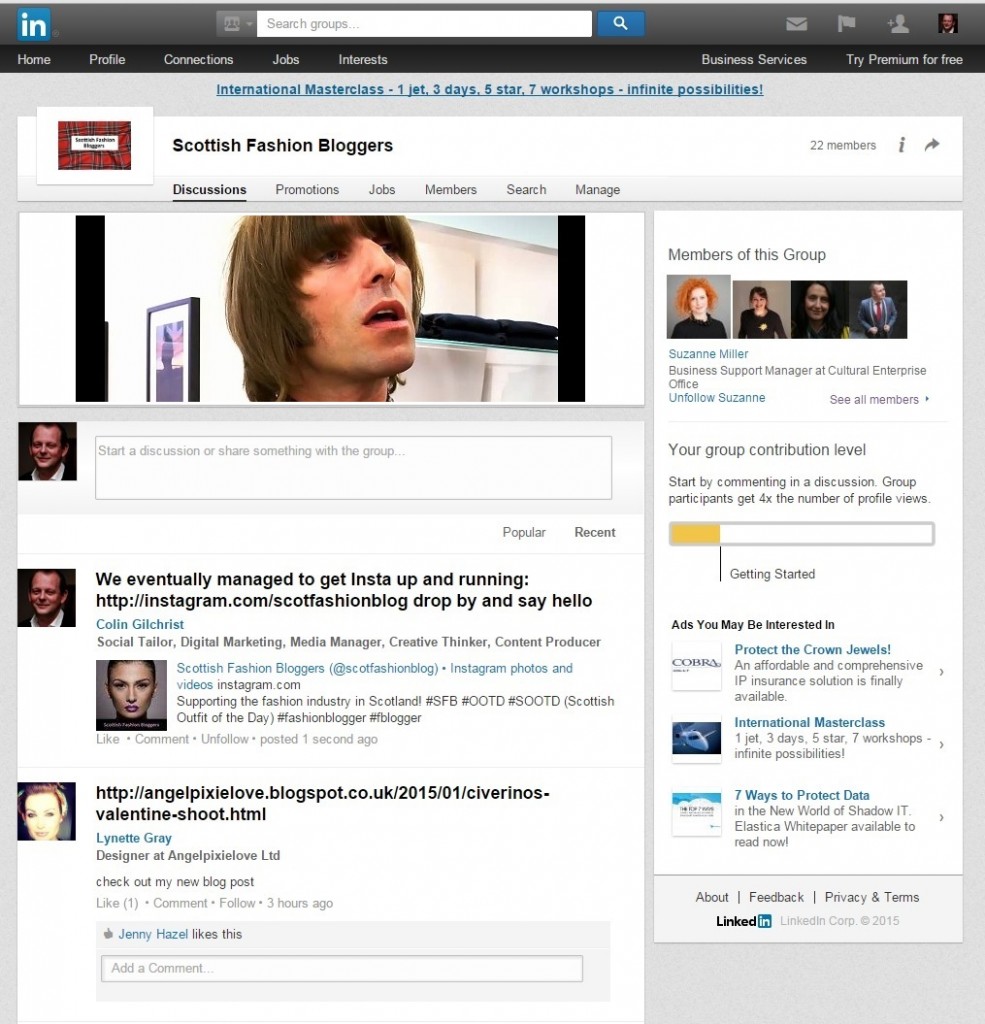985x1024 pixels.
Task: Unfollow the Instagram discussion post
Action: pos(225,739)
